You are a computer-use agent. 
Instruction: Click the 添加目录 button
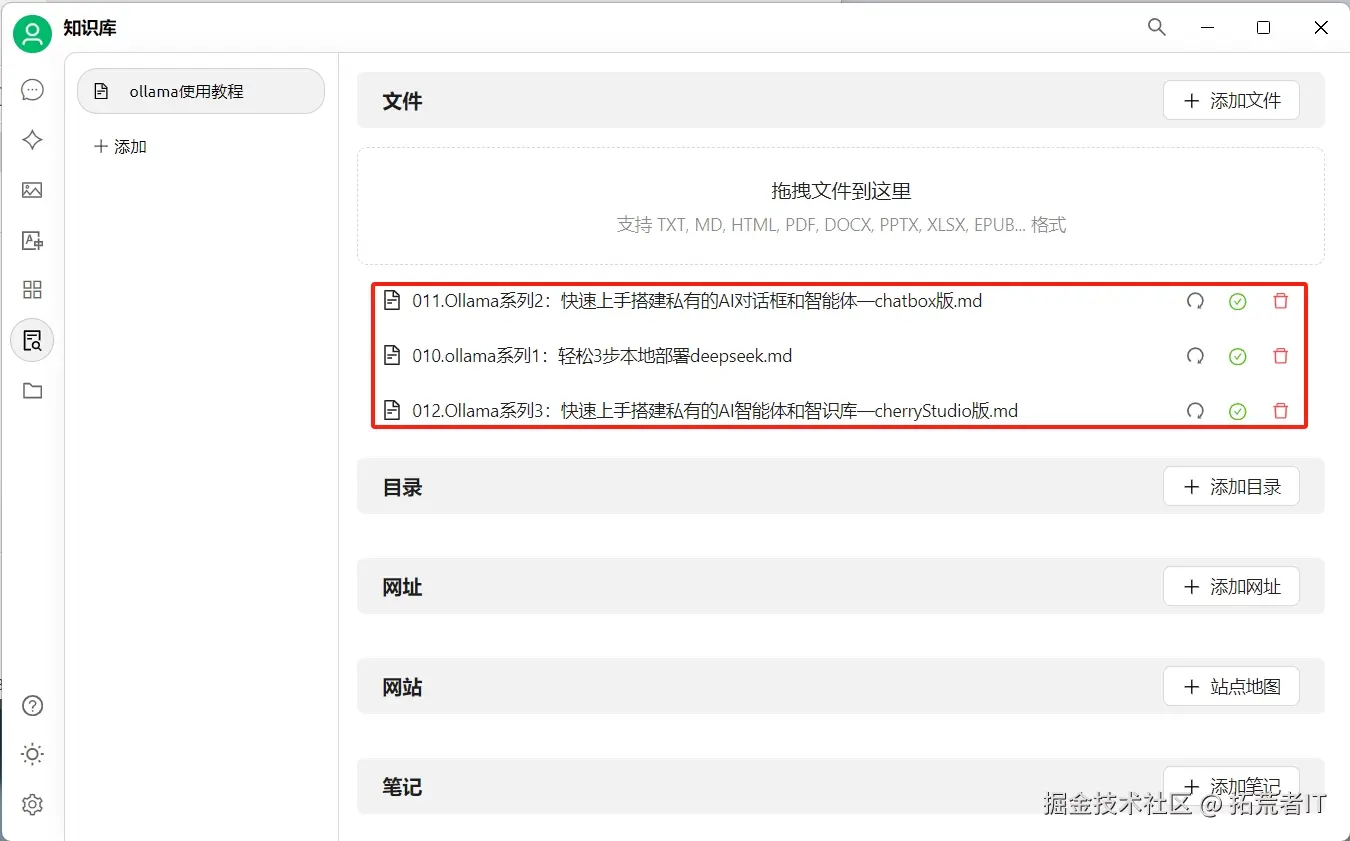pyautogui.click(x=1232, y=487)
